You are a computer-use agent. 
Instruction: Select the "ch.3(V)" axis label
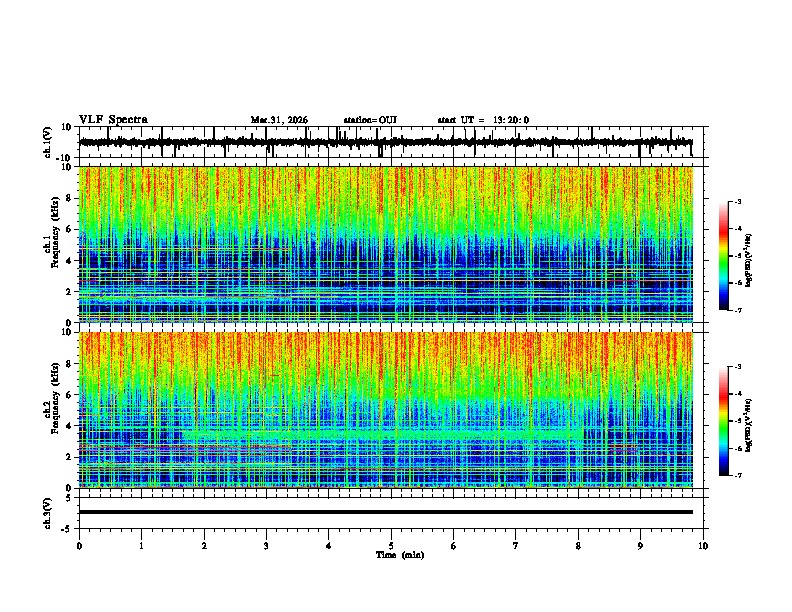[x=48, y=513]
